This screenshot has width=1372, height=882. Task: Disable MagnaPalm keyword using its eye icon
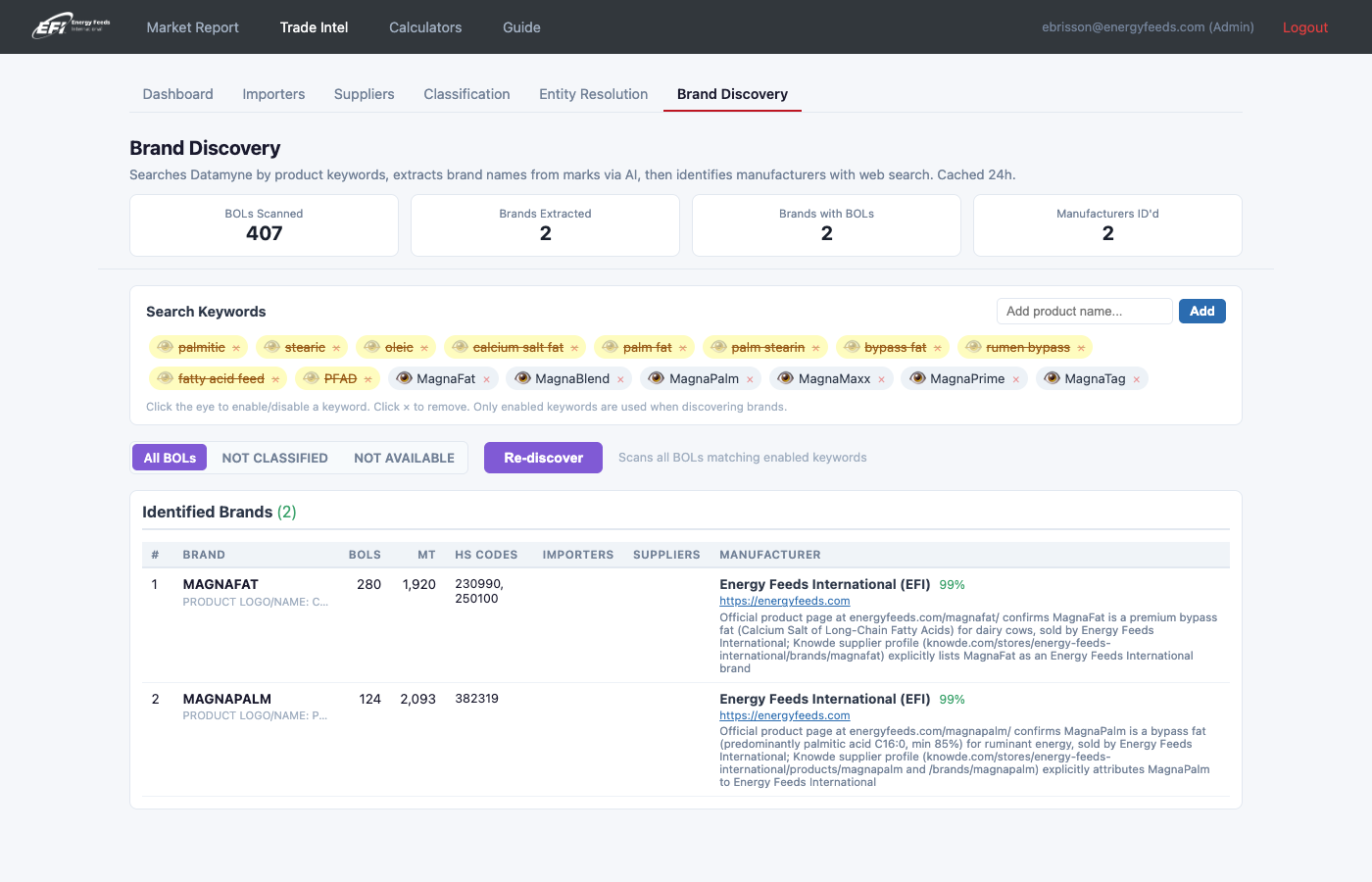(657, 378)
